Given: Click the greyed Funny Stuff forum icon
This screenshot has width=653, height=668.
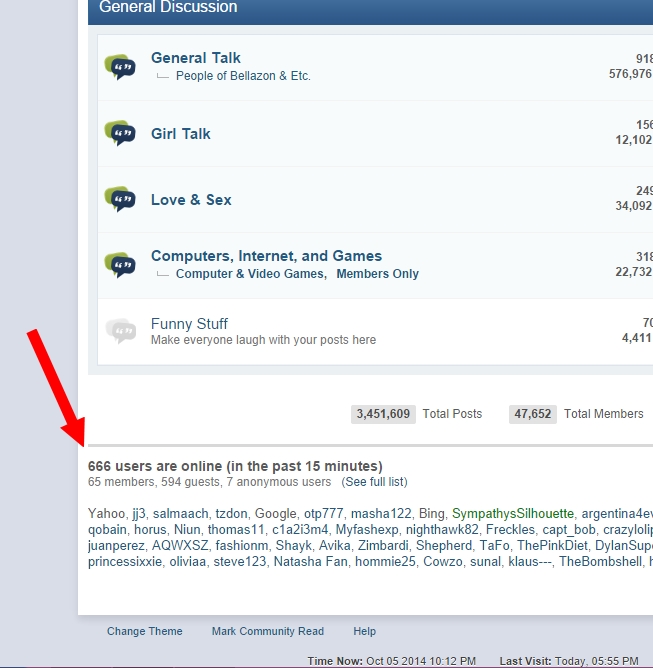Looking at the screenshot, I should [x=120, y=330].
